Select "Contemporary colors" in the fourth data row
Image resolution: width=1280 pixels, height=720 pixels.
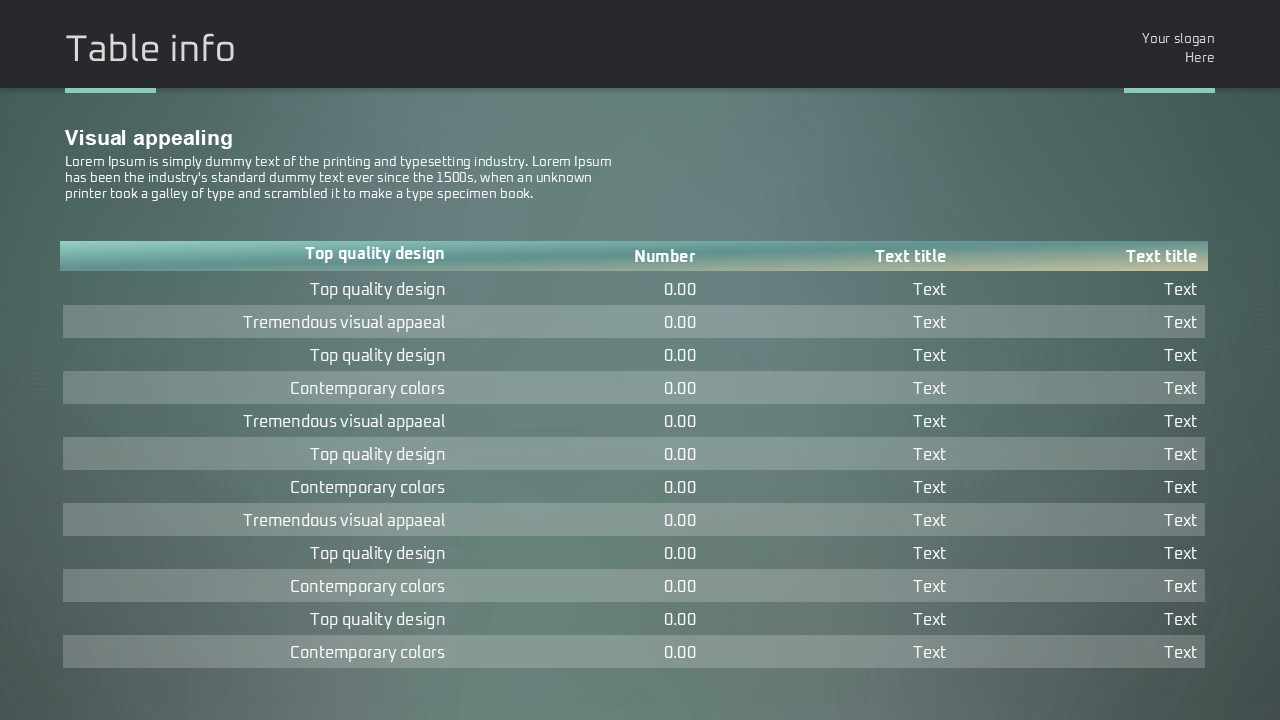pos(367,388)
